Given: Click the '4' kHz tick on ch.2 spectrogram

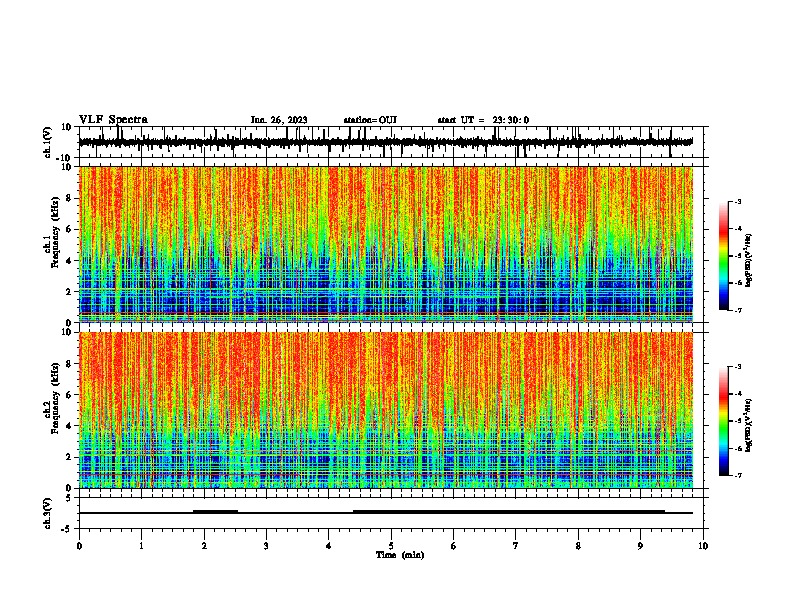Looking at the screenshot, I should tap(70, 426).
